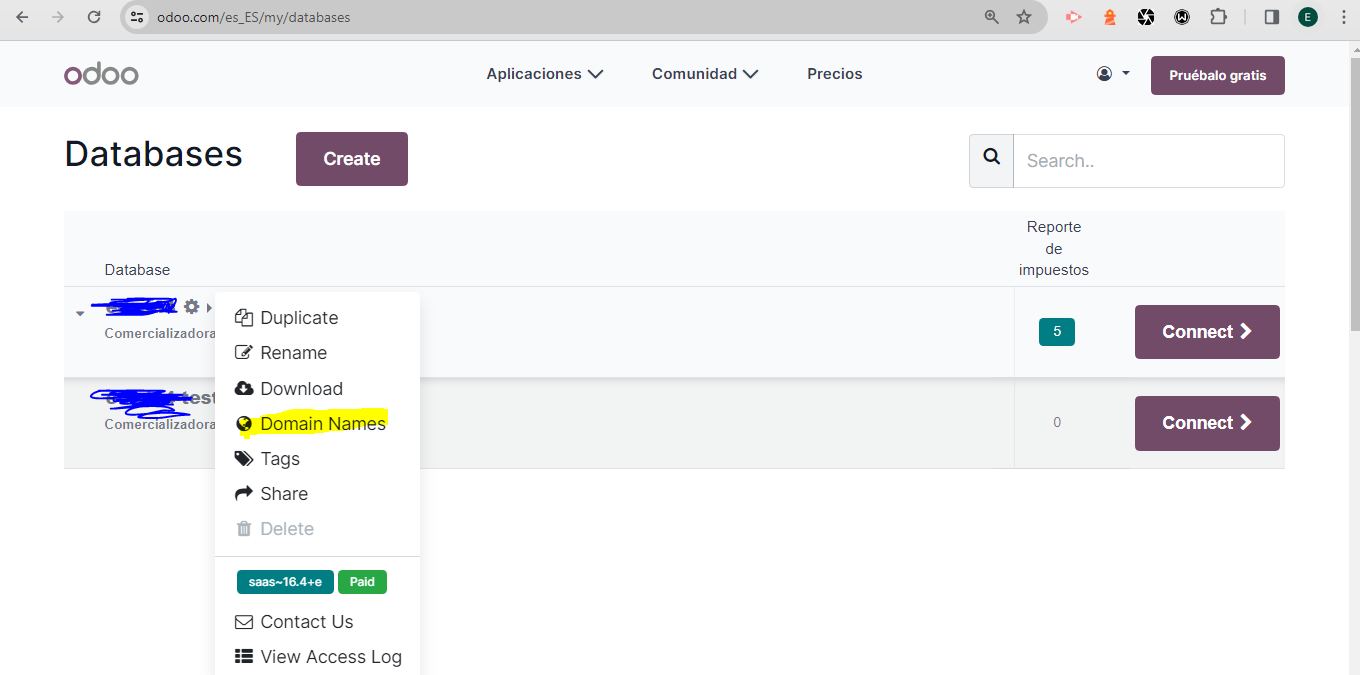Connect to the second test database
This screenshot has height=675, width=1360.
(x=1207, y=423)
